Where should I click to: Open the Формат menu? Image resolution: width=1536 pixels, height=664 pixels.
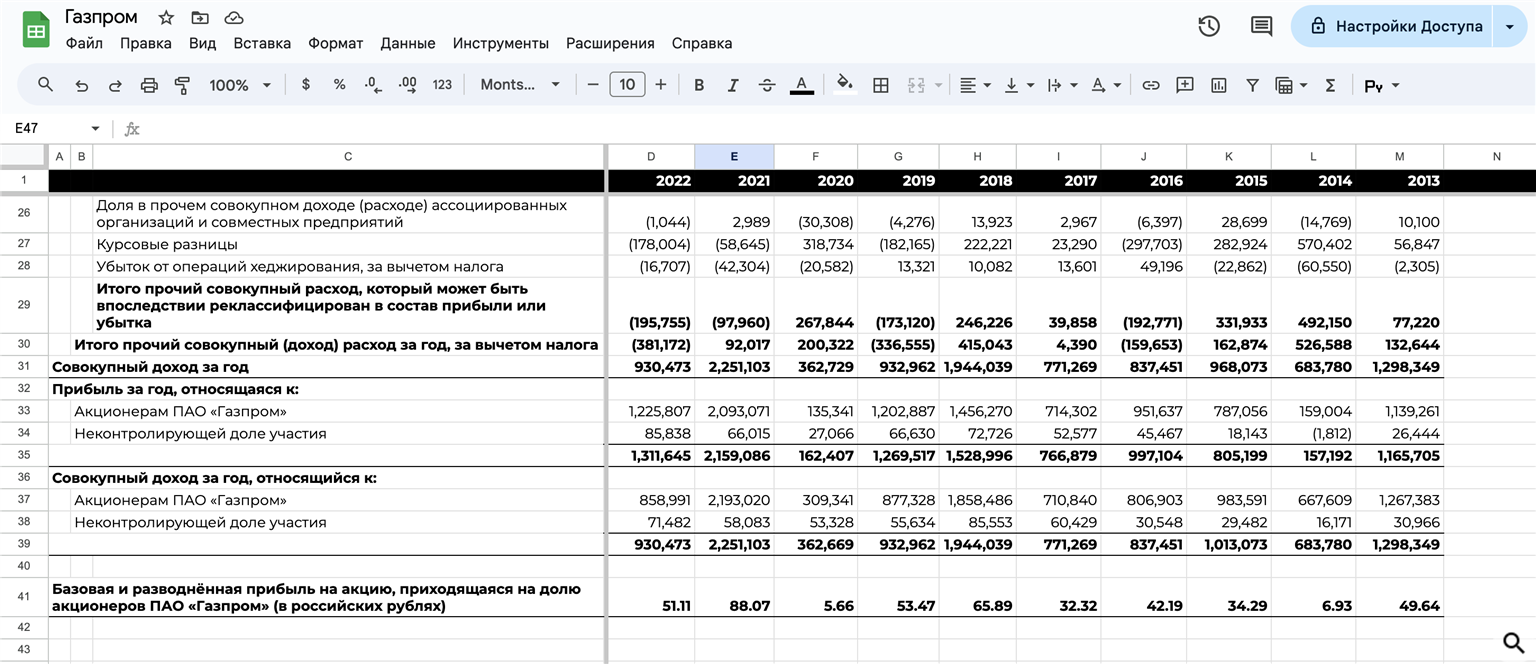click(x=336, y=44)
